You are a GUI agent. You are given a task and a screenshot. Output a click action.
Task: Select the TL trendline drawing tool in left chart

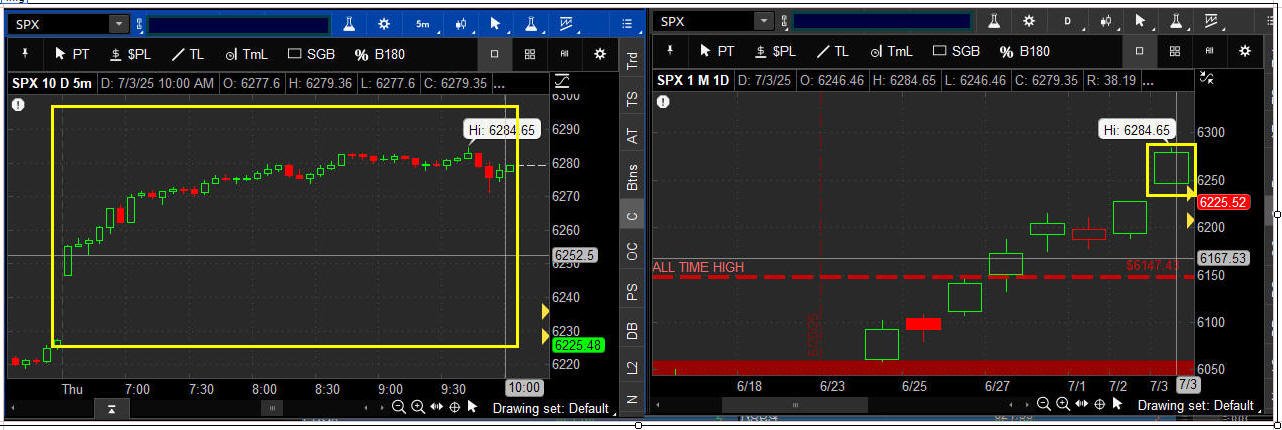tap(188, 53)
